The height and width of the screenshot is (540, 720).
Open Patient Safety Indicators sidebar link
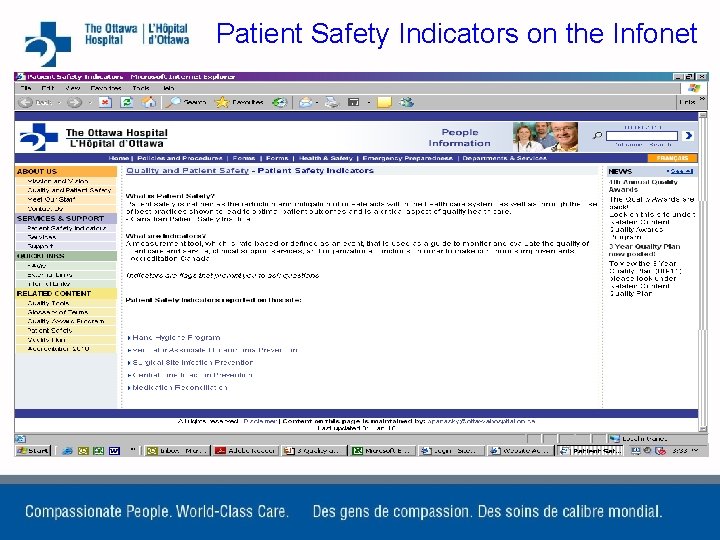coord(67,228)
